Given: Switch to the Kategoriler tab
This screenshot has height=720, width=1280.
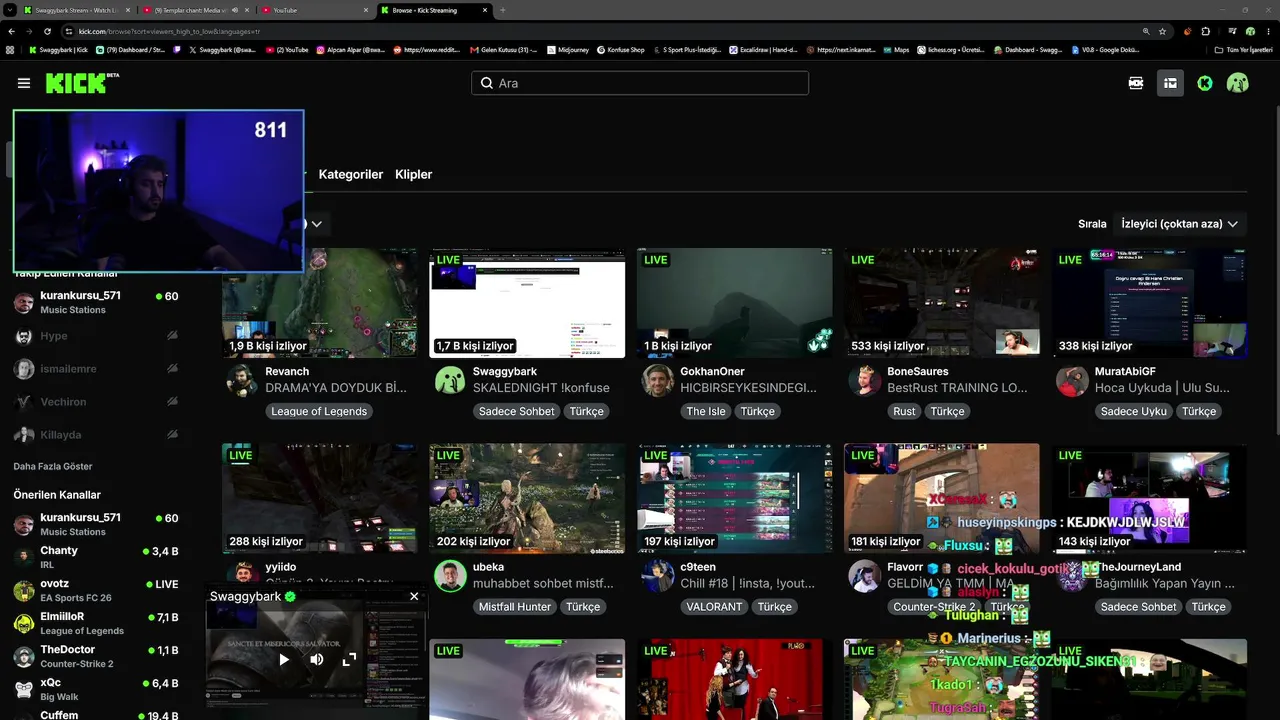Looking at the screenshot, I should tap(351, 174).
